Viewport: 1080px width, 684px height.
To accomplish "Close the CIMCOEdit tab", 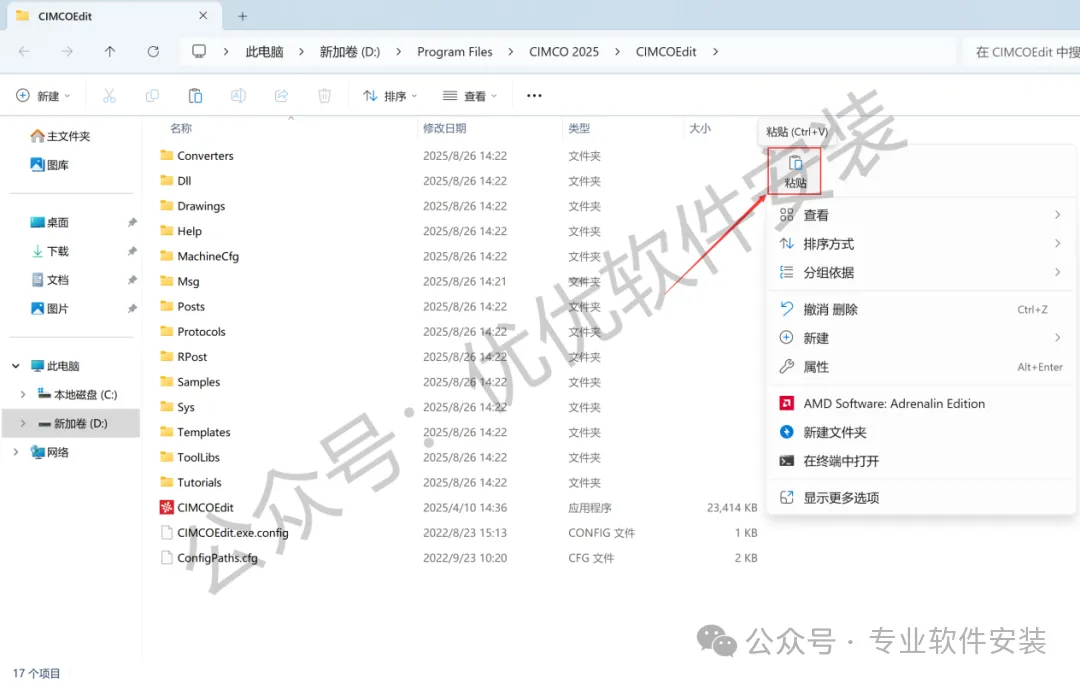I will tap(203, 15).
